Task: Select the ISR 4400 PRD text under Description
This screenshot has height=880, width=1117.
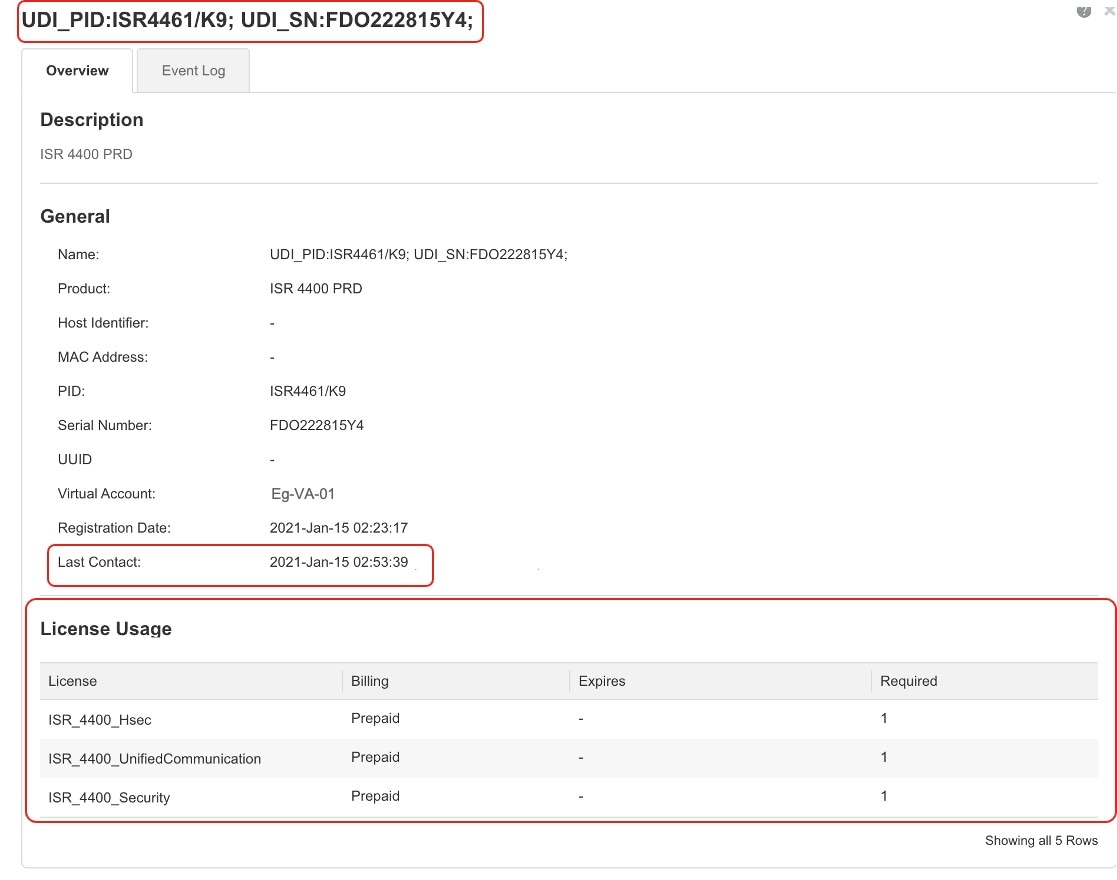Action: [86, 155]
